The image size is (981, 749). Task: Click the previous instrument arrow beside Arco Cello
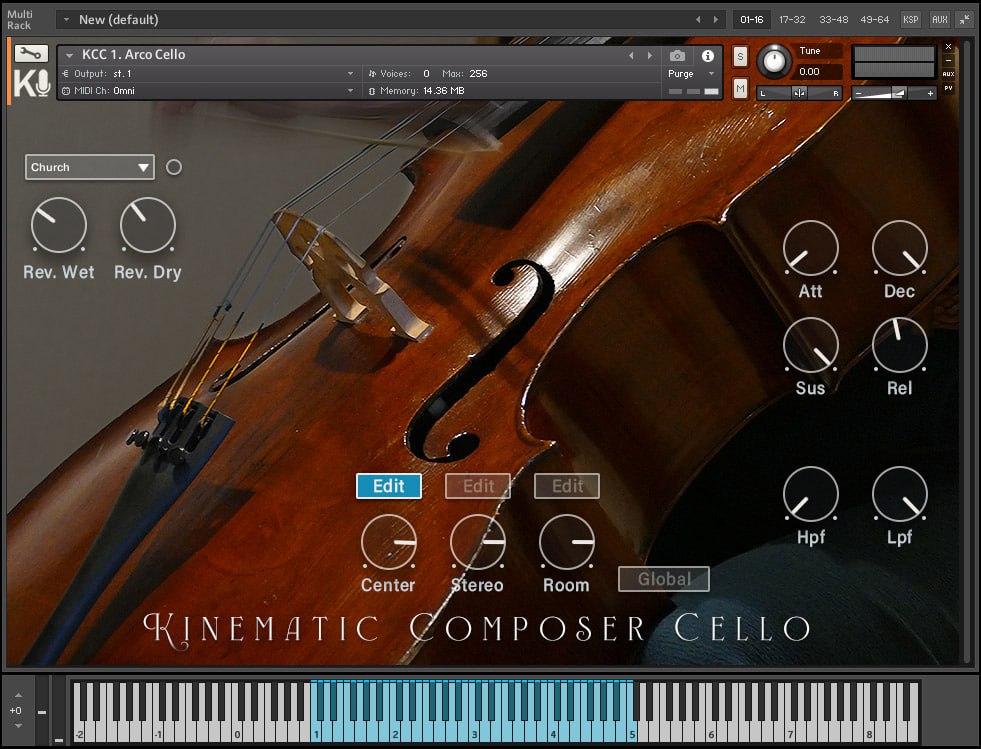(x=631, y=56)
